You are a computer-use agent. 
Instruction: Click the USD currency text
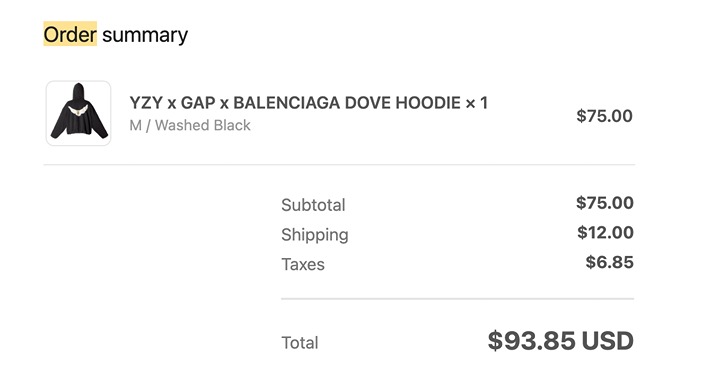click(x=608, y=341)
